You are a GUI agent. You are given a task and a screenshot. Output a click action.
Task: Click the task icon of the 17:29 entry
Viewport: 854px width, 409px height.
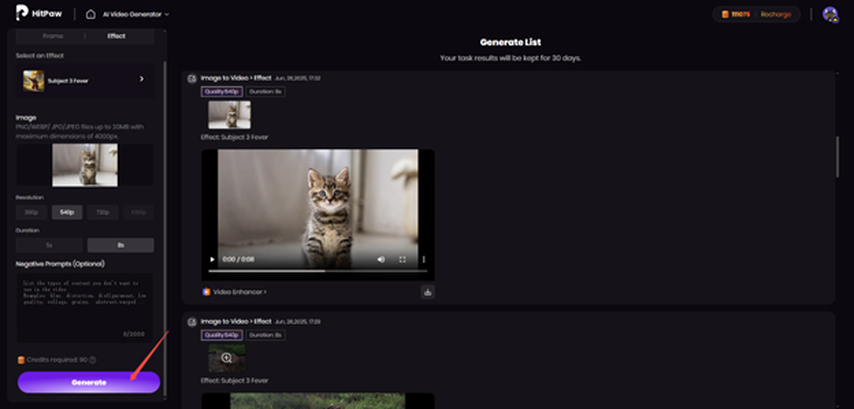point(192,322)
